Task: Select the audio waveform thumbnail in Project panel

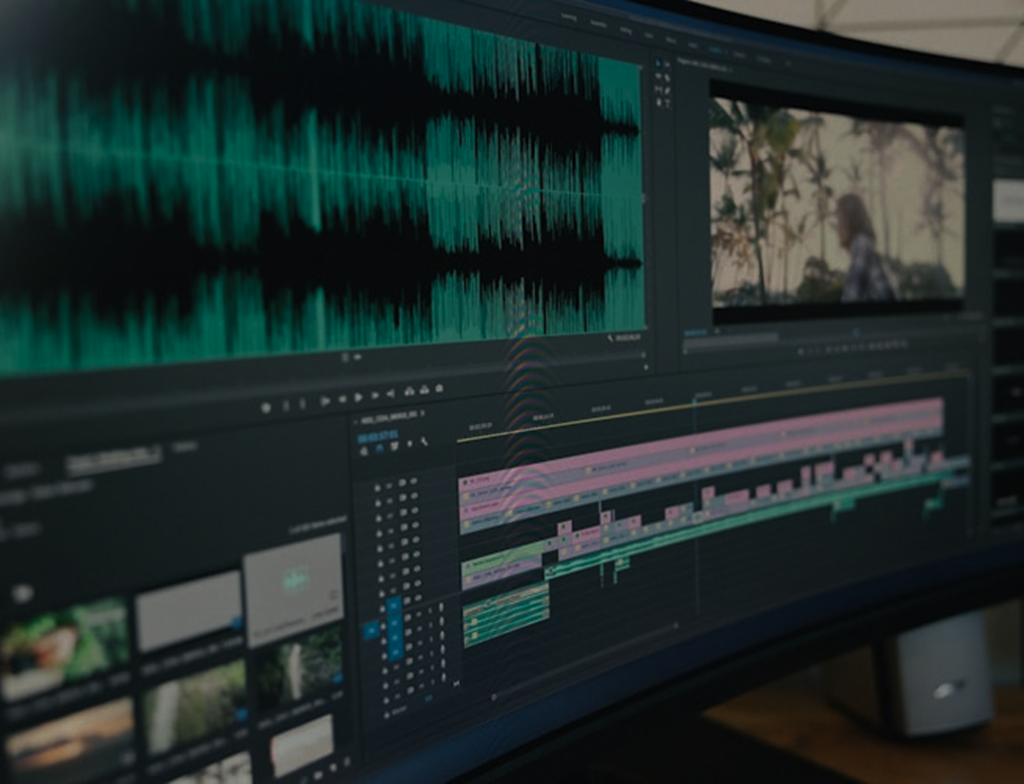Action: coord(294,589)
